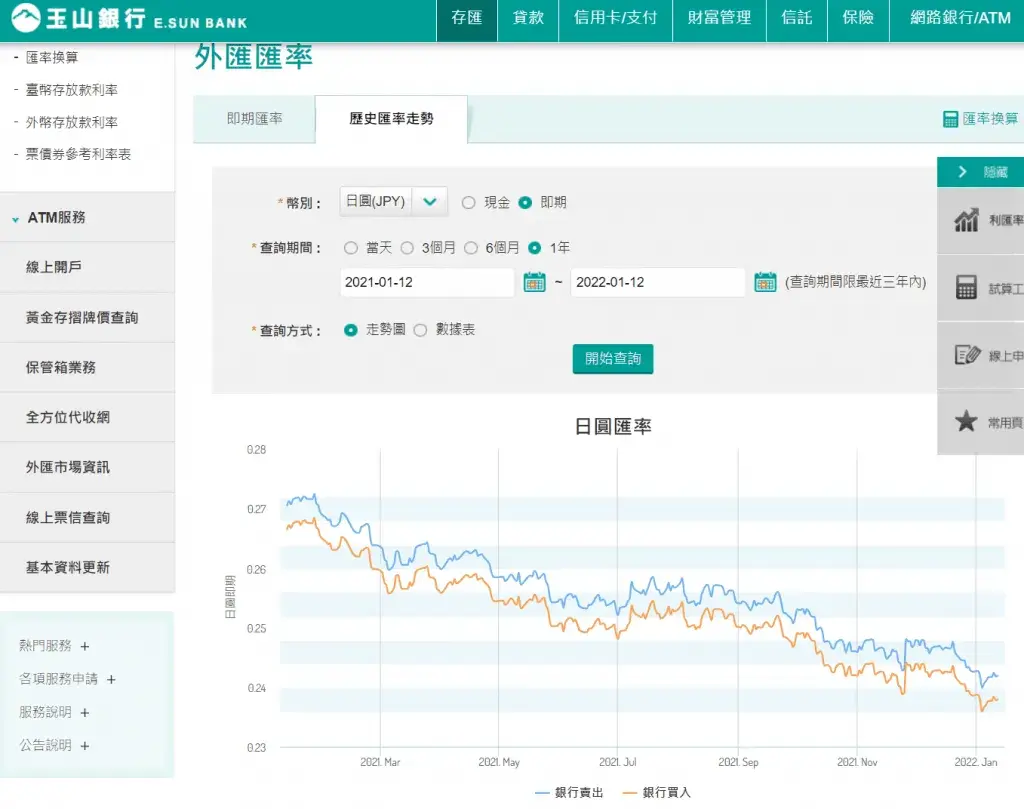
Task: Expand 熱門服務 footer section
Action: coord(85,646)
